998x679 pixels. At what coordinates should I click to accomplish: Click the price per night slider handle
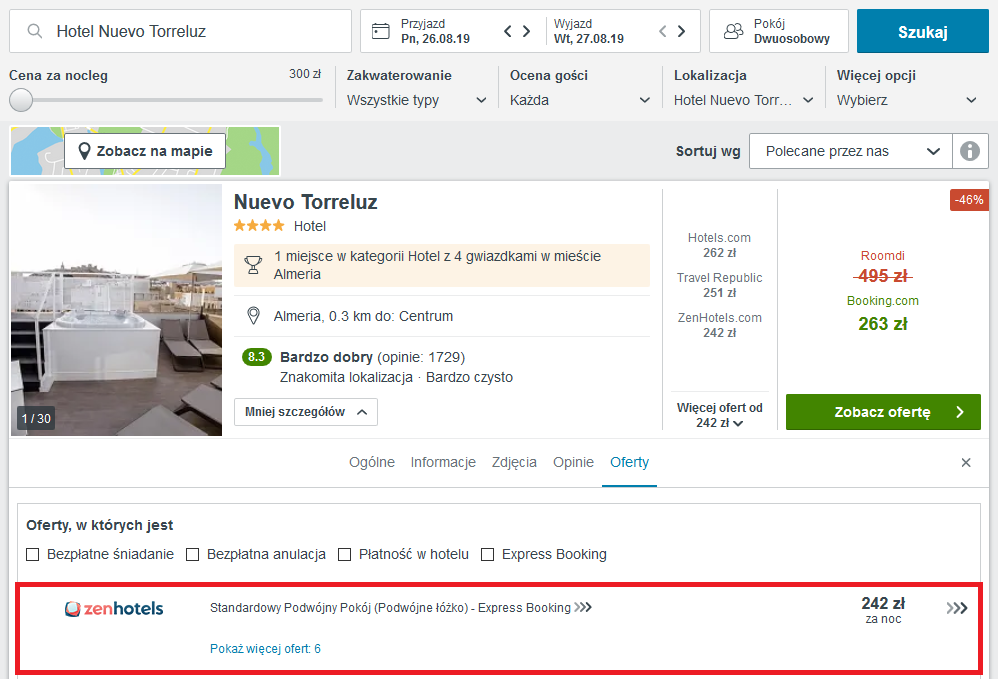tap(21, 100)
